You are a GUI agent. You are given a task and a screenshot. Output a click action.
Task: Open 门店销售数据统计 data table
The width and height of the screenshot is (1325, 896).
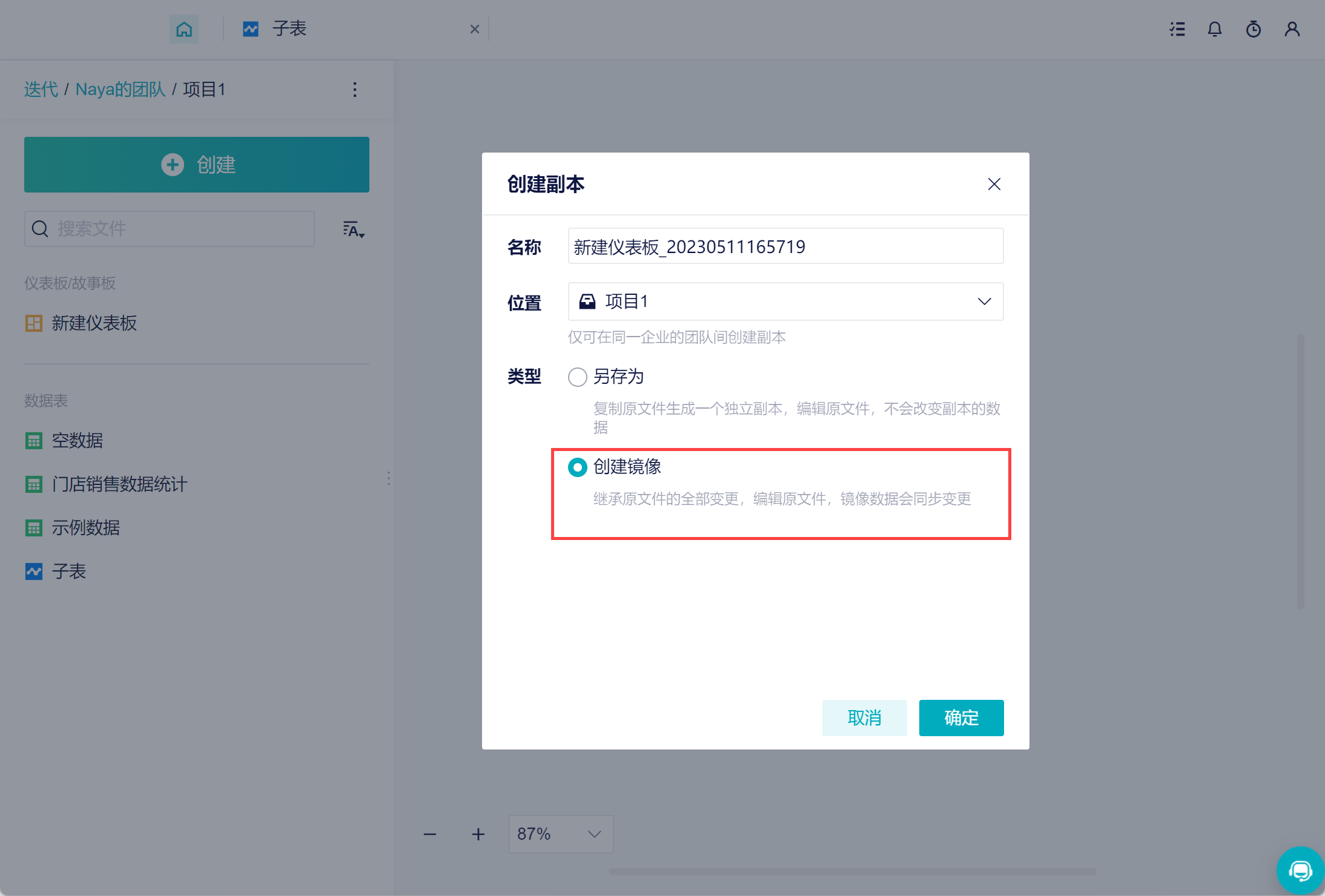(x=119, y=484)
